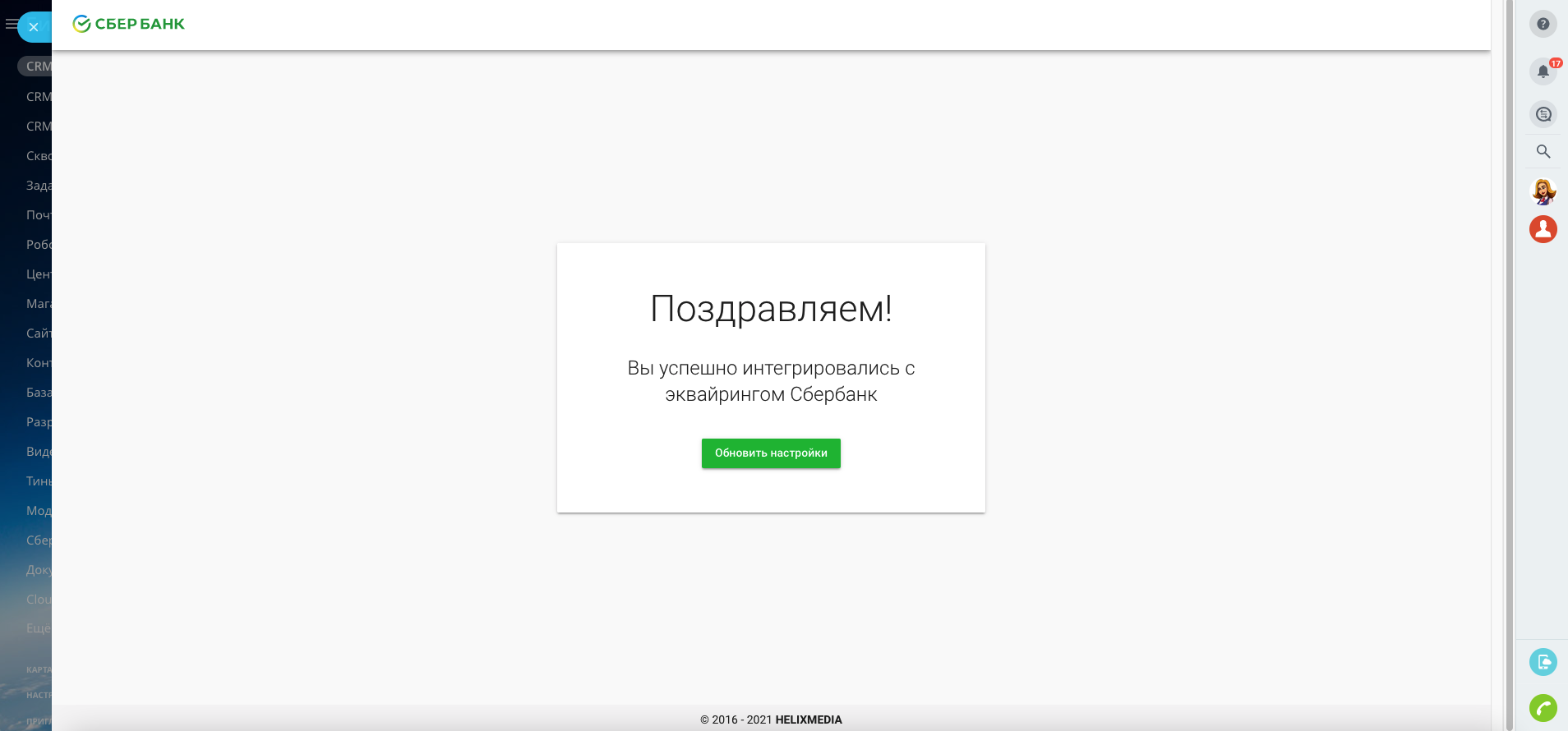Screen dimensions: 1568x731
Task: Open the 'Сбер' item in left menu
Action: point(39,540)
